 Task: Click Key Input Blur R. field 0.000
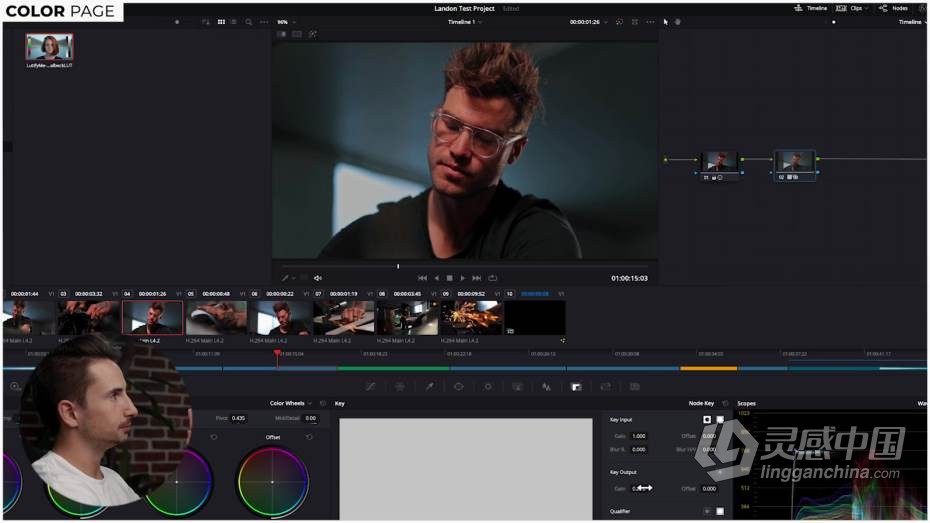639,449
